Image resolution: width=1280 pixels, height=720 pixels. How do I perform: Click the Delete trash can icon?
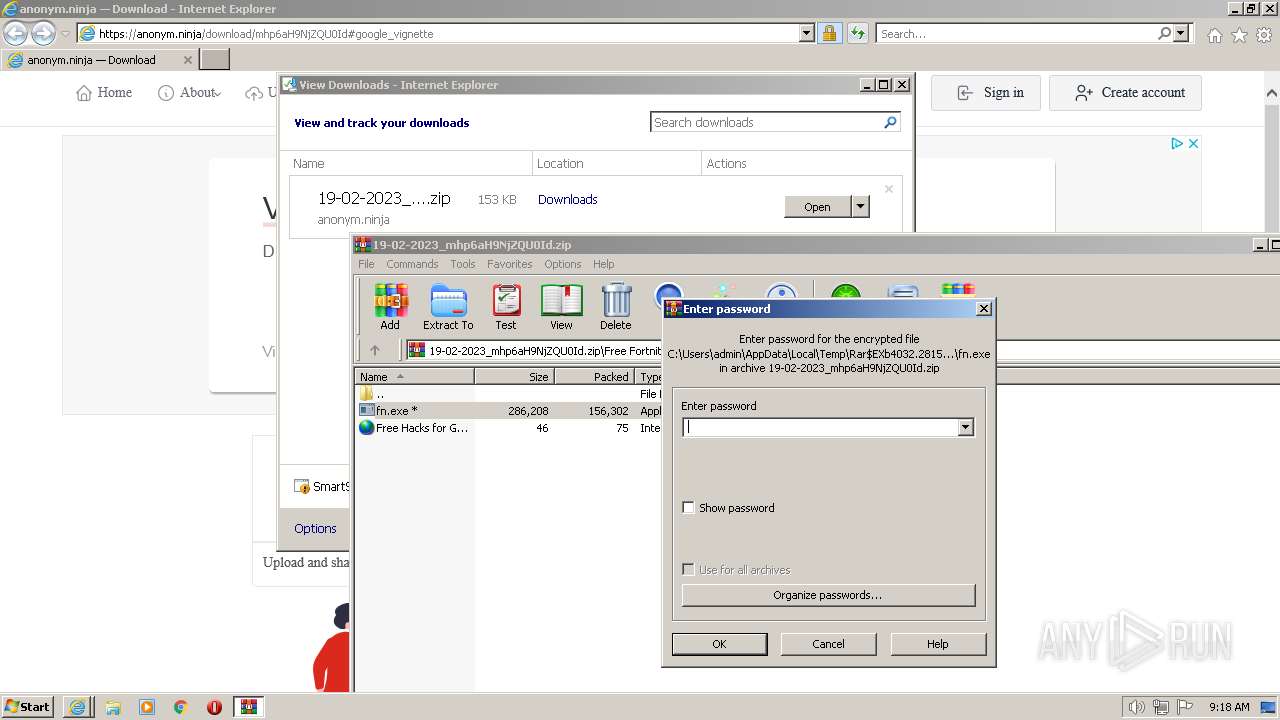(616, 306)
